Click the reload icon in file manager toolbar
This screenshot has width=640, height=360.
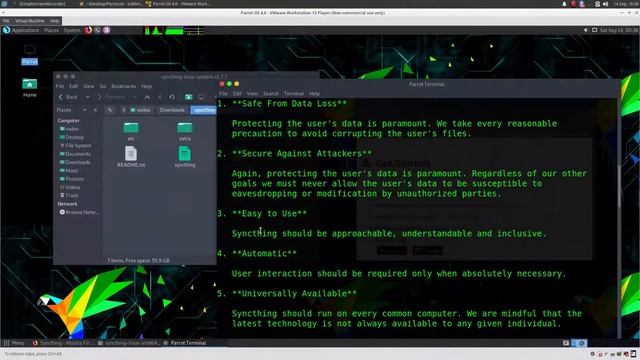(172, 97)
